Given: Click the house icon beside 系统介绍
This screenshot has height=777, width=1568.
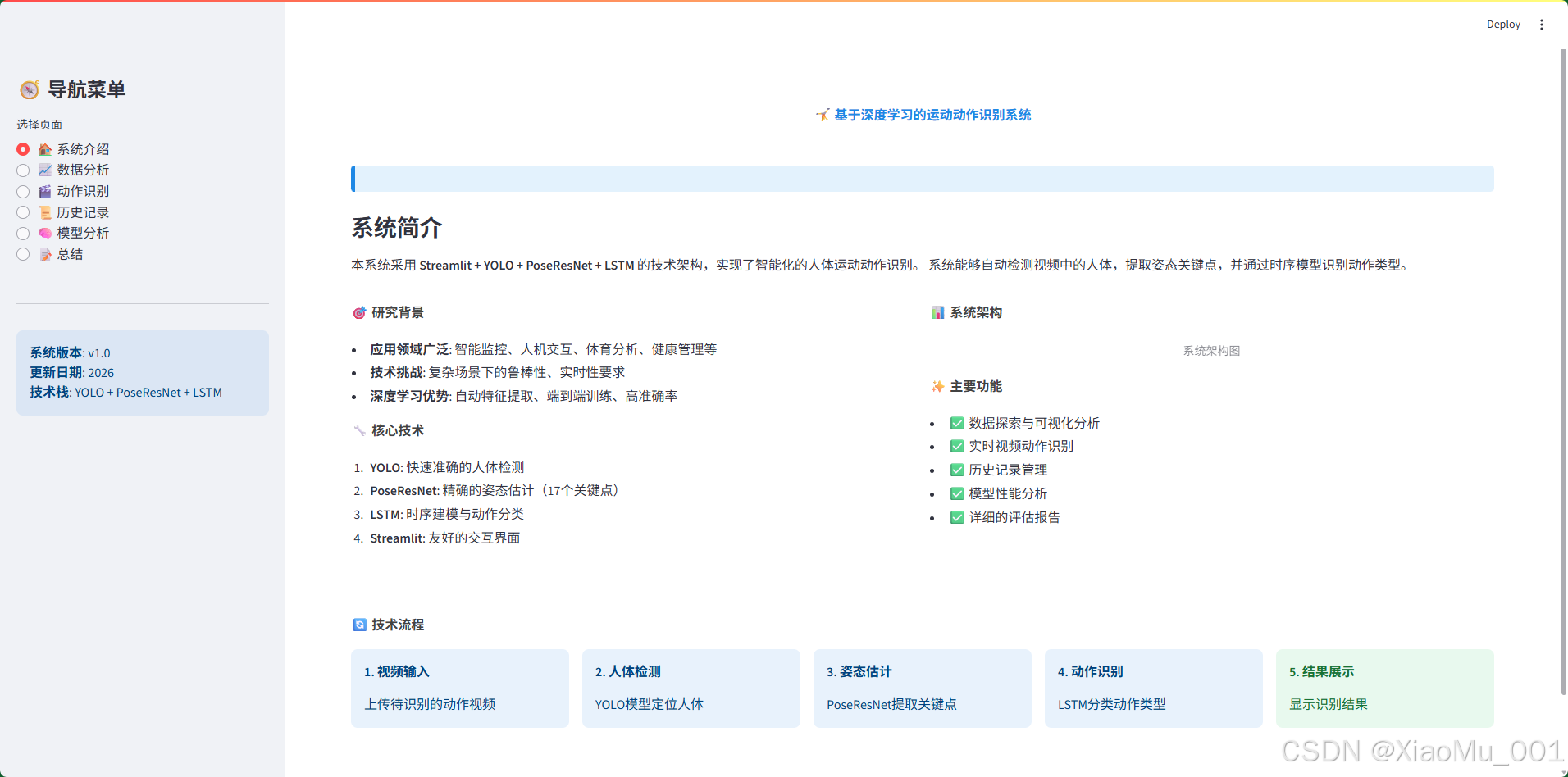Looking at the screenshot, I should tap(45, 149).
